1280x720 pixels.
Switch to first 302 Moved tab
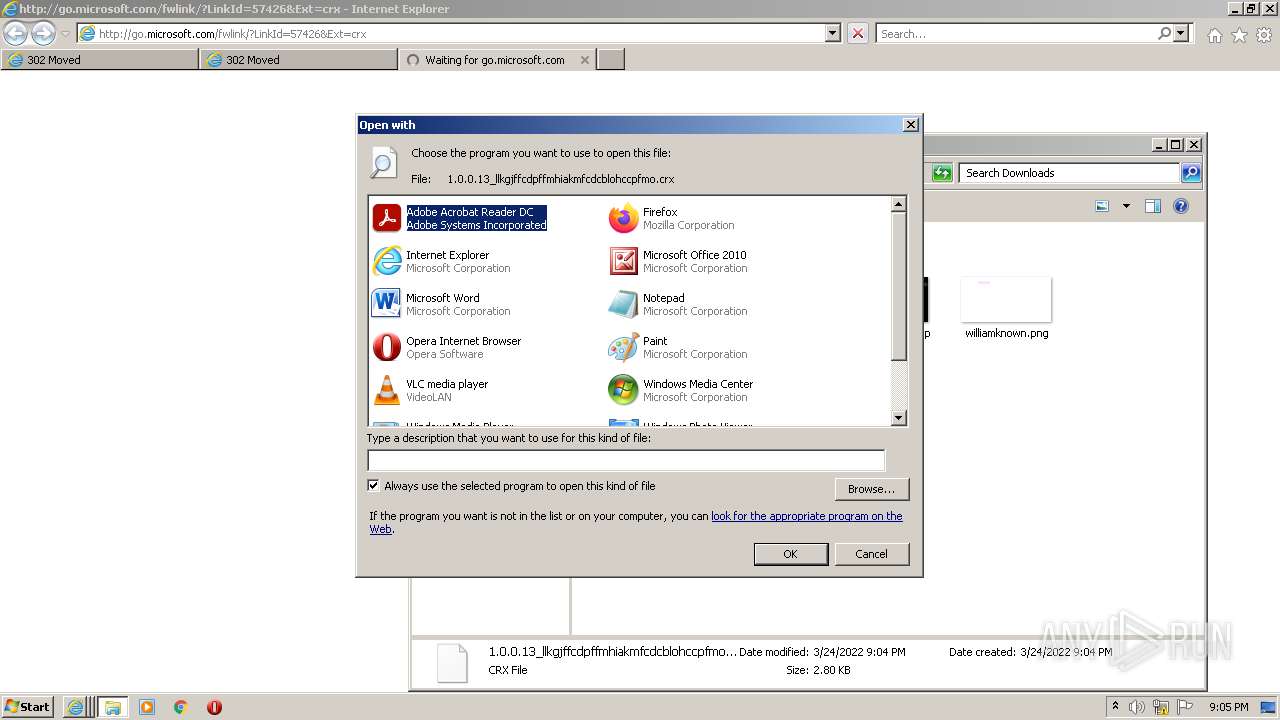[100, 60]
